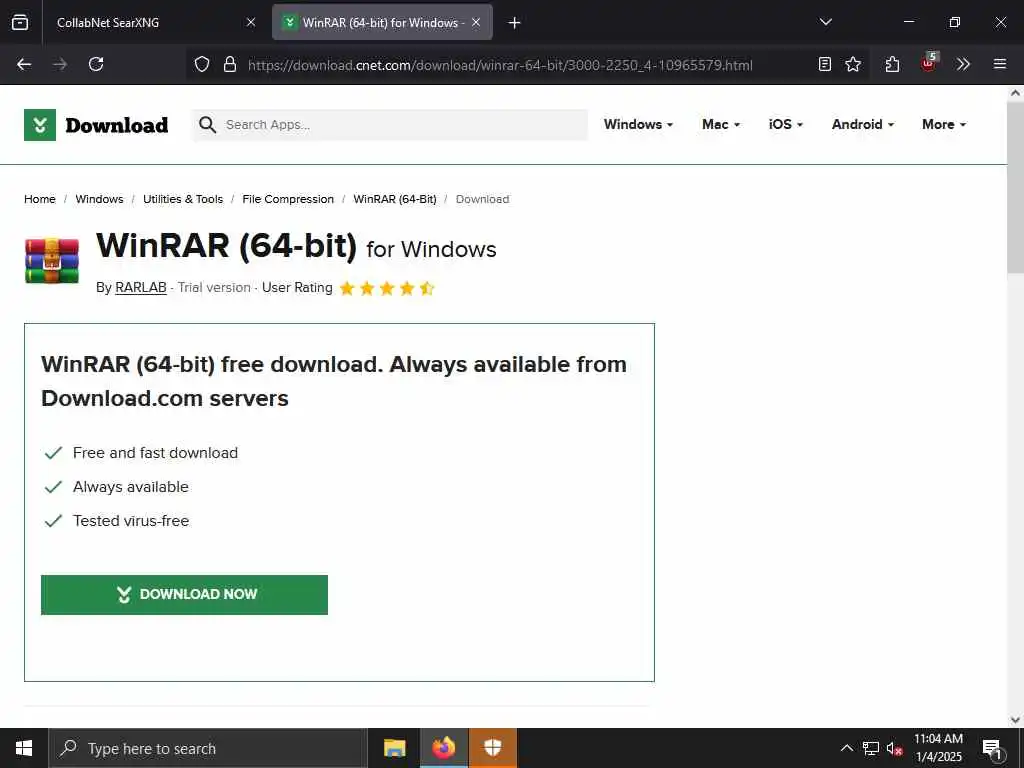Click the WinRAR (64-bit) page heading
The image size is (1024, 768).
point(227,246)
